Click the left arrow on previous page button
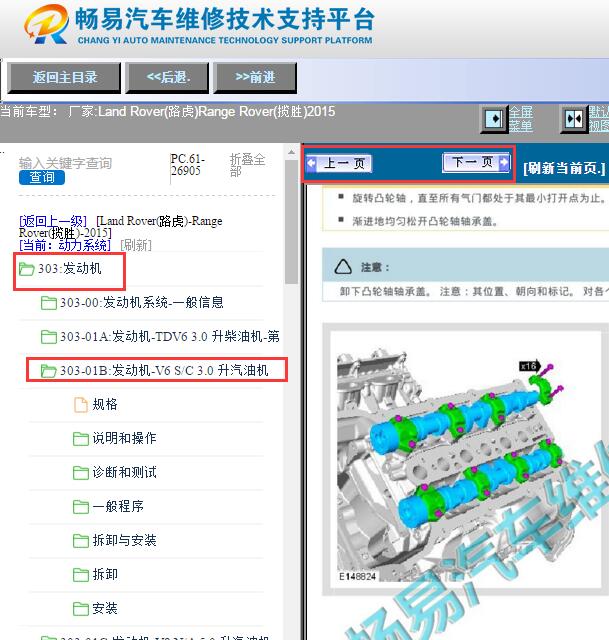 (x=311, y=163)
